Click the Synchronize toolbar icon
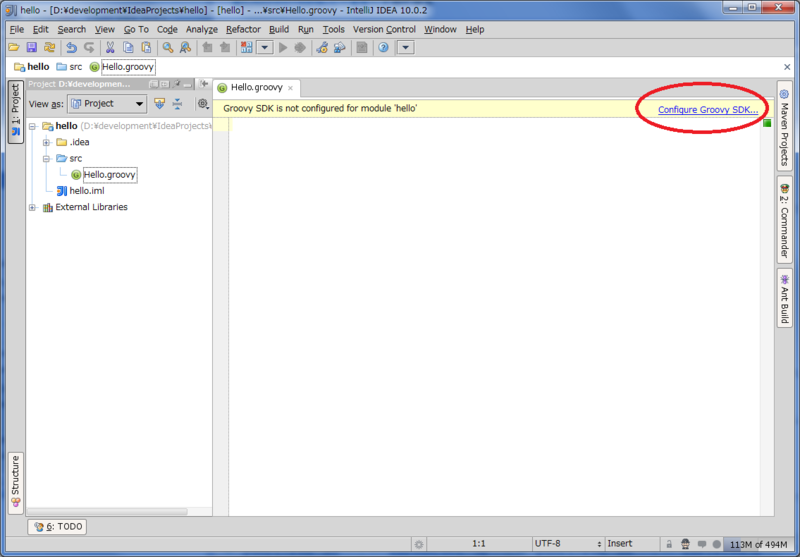Viewport: 800px width, 557px height. [x=49, y=47]
